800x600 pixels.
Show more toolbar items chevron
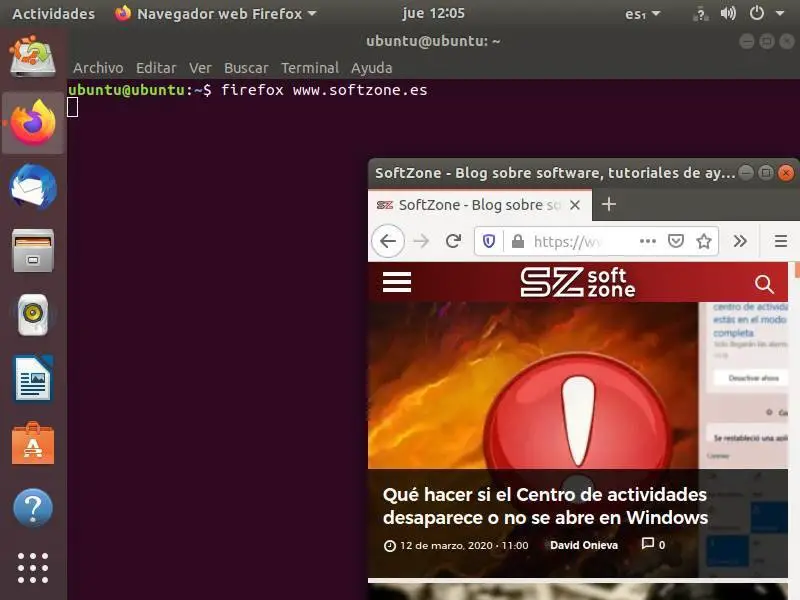click(x=740, y=241)
